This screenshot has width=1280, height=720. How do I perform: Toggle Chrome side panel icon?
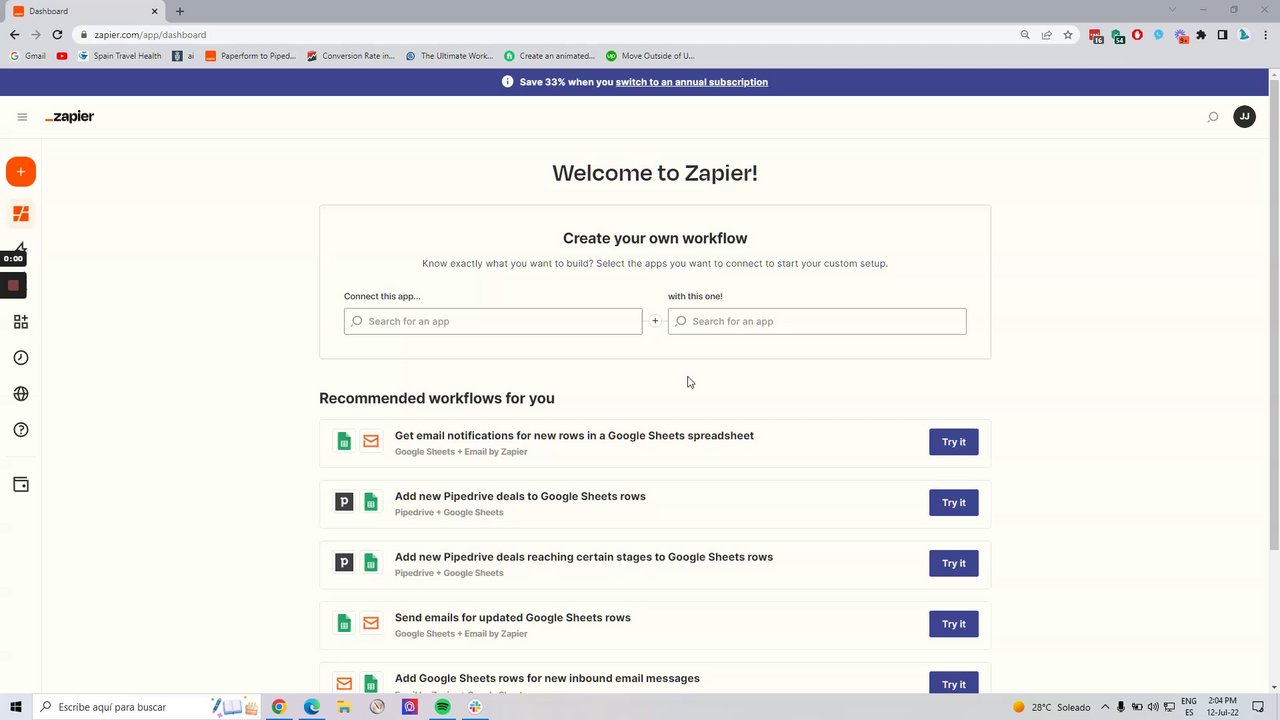coord(1222,34)
